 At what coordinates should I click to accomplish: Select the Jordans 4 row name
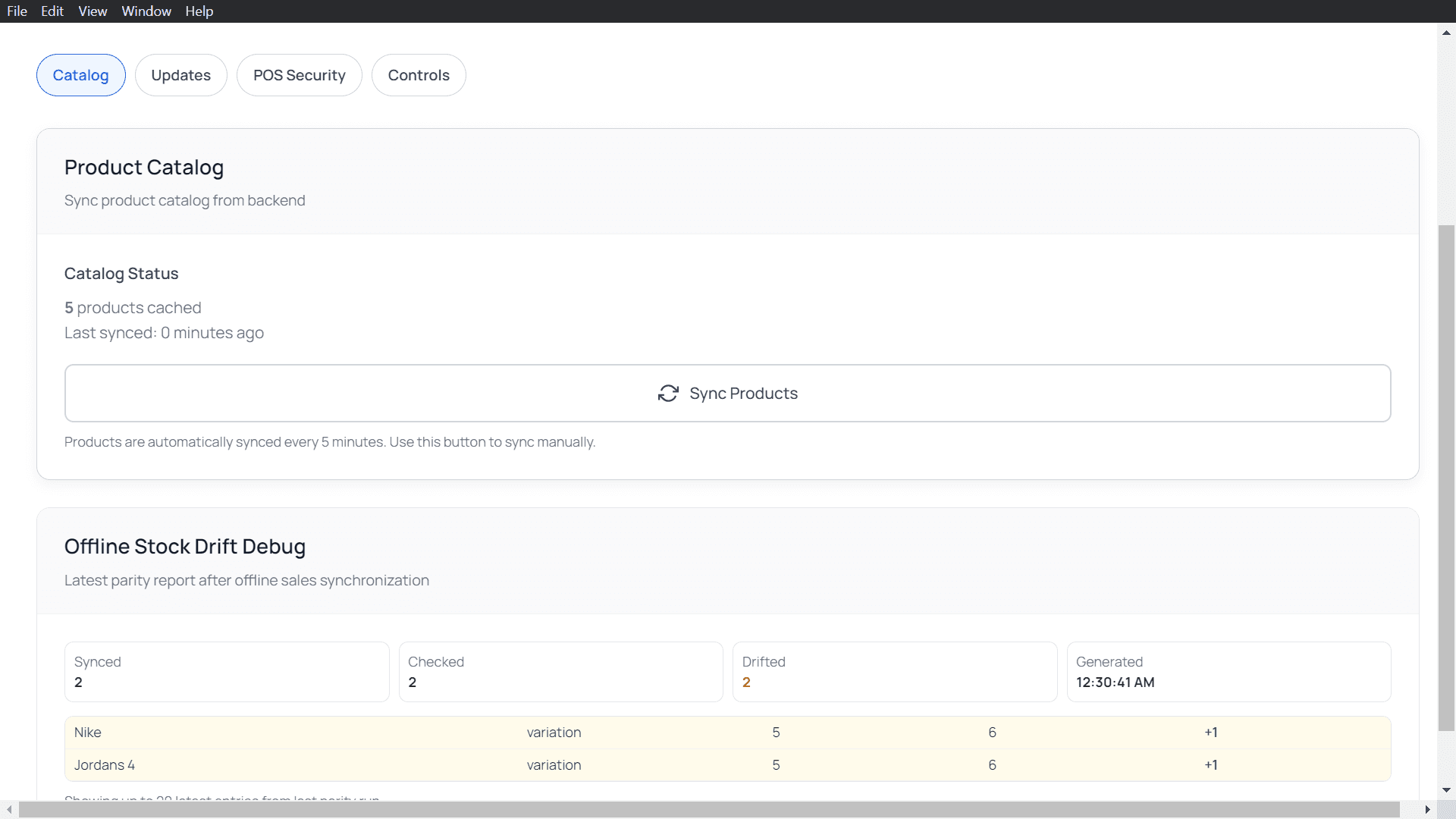pos(105,765)
